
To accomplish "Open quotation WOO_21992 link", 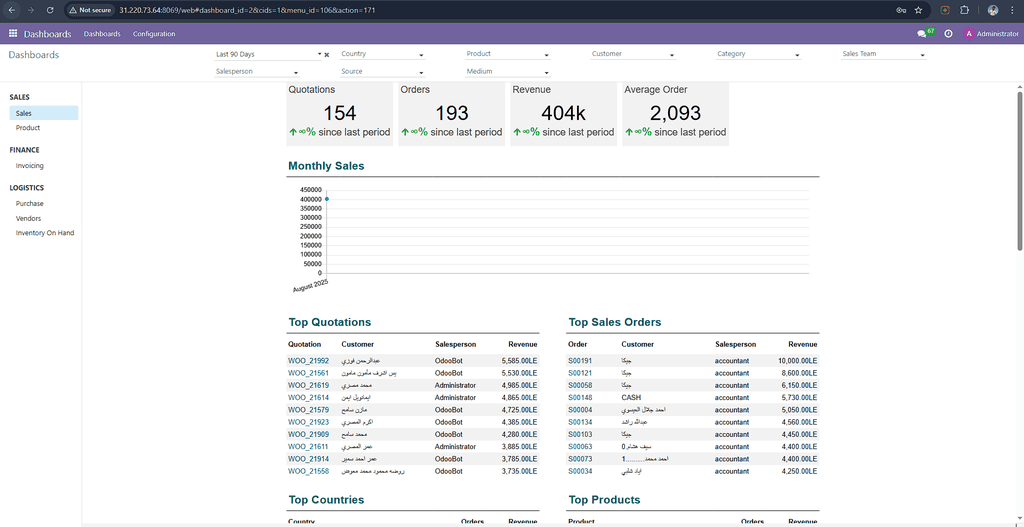I will click(x=308, y=360).
